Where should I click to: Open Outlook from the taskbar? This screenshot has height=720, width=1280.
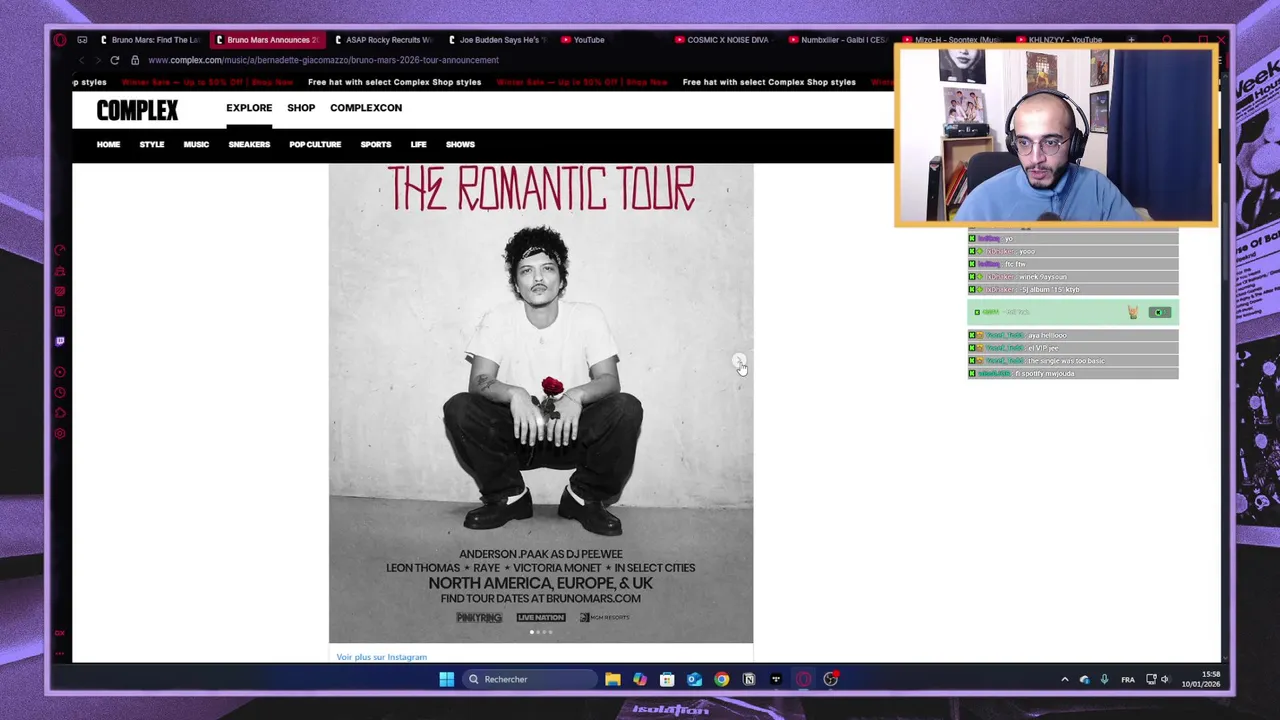[x=694, y=679]
